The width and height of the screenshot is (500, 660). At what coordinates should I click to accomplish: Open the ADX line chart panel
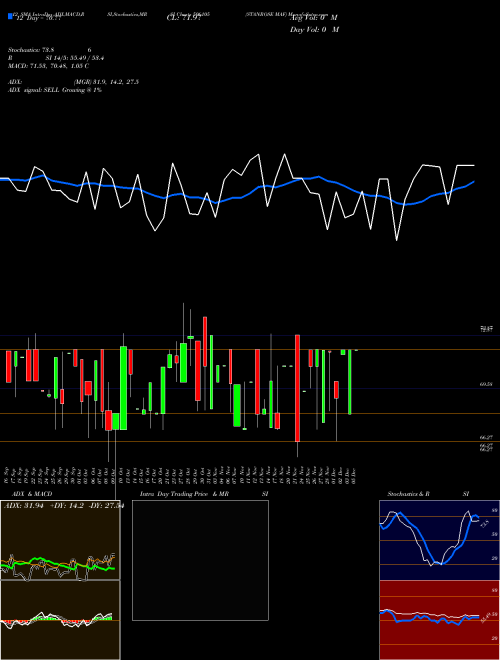(x=60, y=540)
